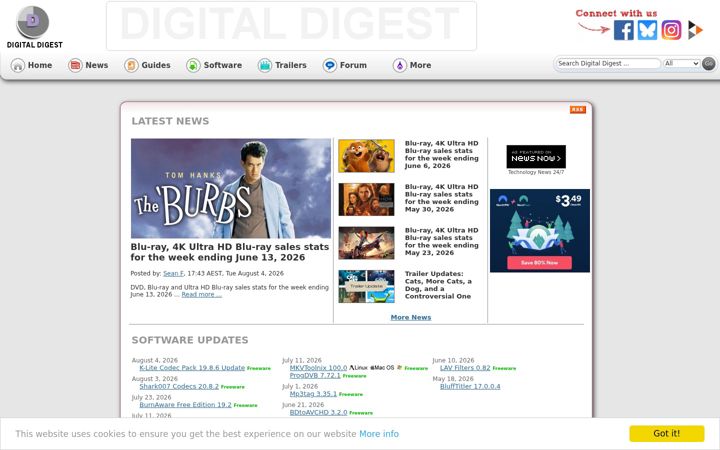Open the search category All dropdown
The width and height of the screenshot is (720, 450).
(681, 63)
